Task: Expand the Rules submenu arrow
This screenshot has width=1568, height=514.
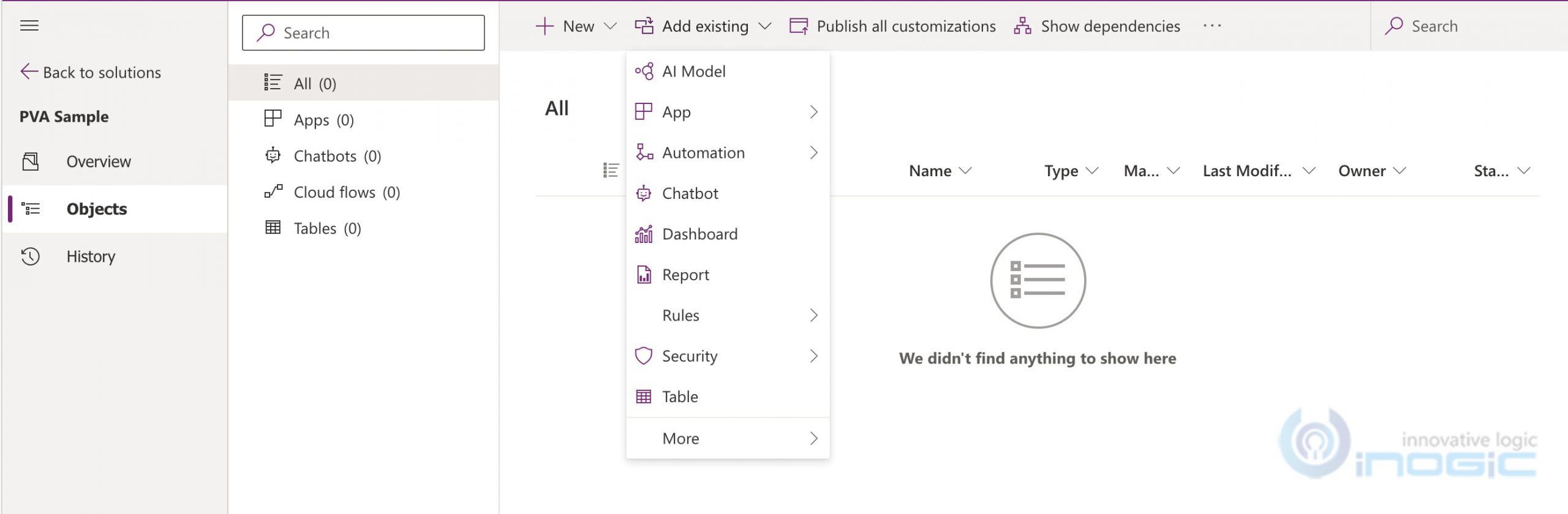Action: [813, 315]
